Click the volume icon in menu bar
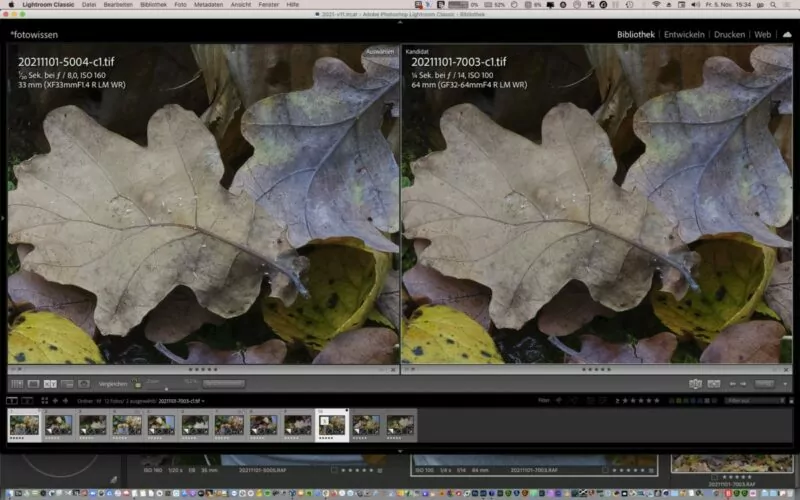 (x=696, y=5)
